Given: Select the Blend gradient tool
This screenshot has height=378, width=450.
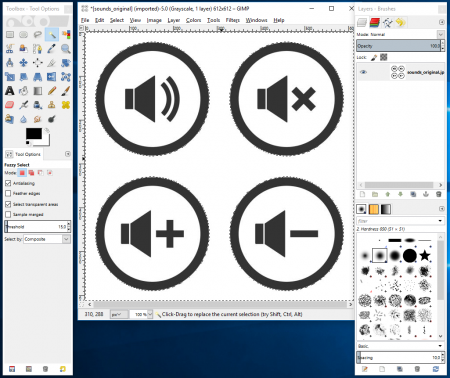Looking at the screenshot, I should pyautogui.click(x=37, y=91).
